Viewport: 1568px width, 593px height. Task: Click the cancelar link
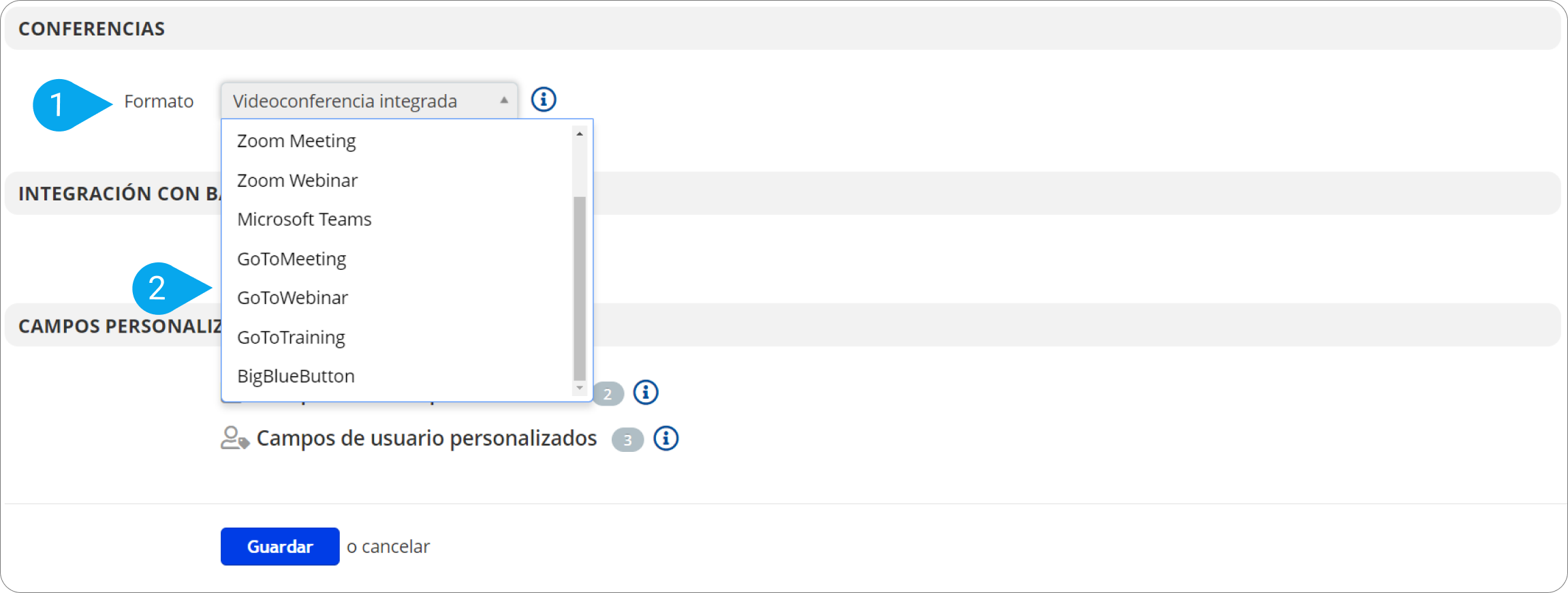pos(396,547)
